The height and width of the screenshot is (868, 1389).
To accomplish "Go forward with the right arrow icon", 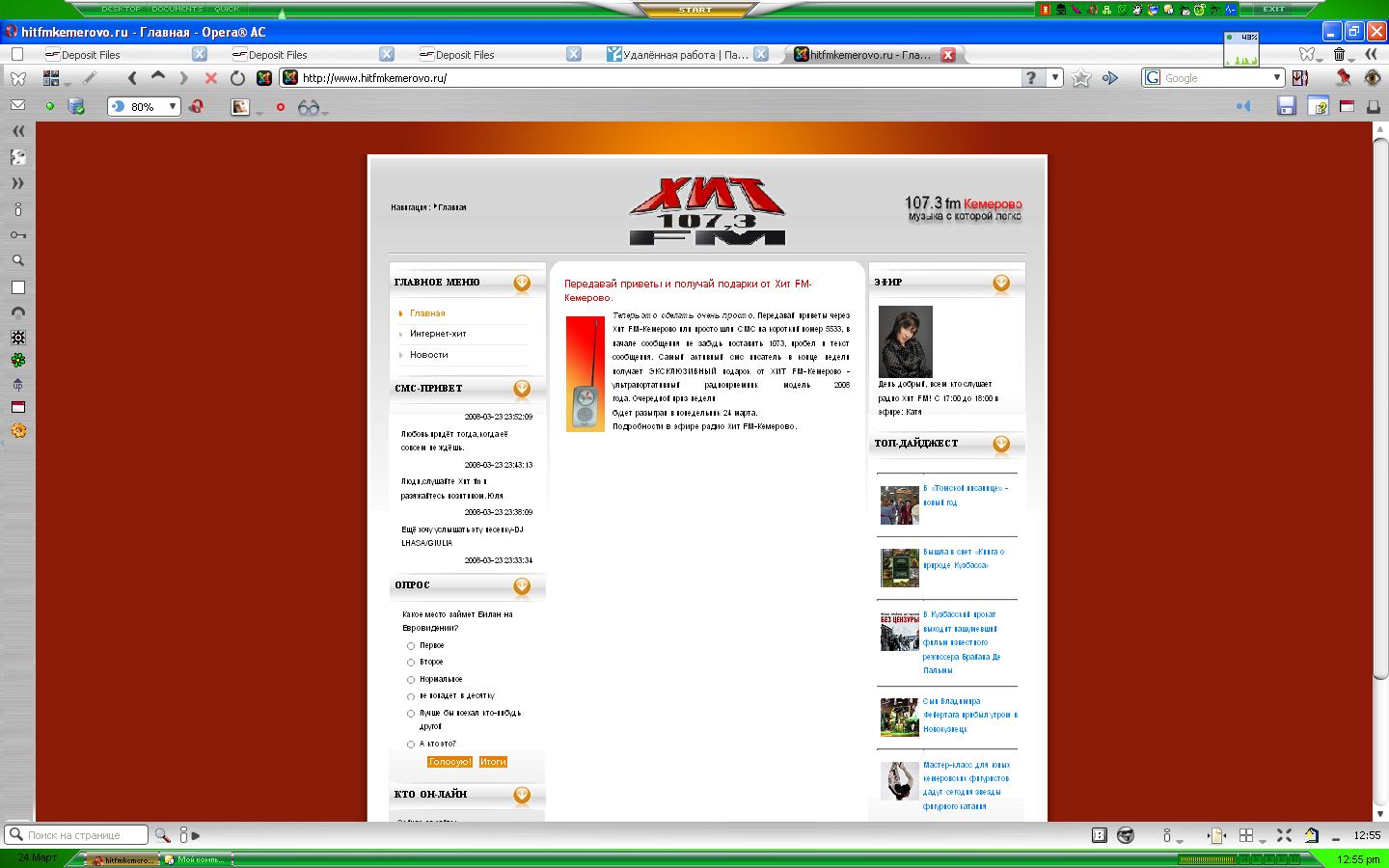I will [x=184, y=78].
